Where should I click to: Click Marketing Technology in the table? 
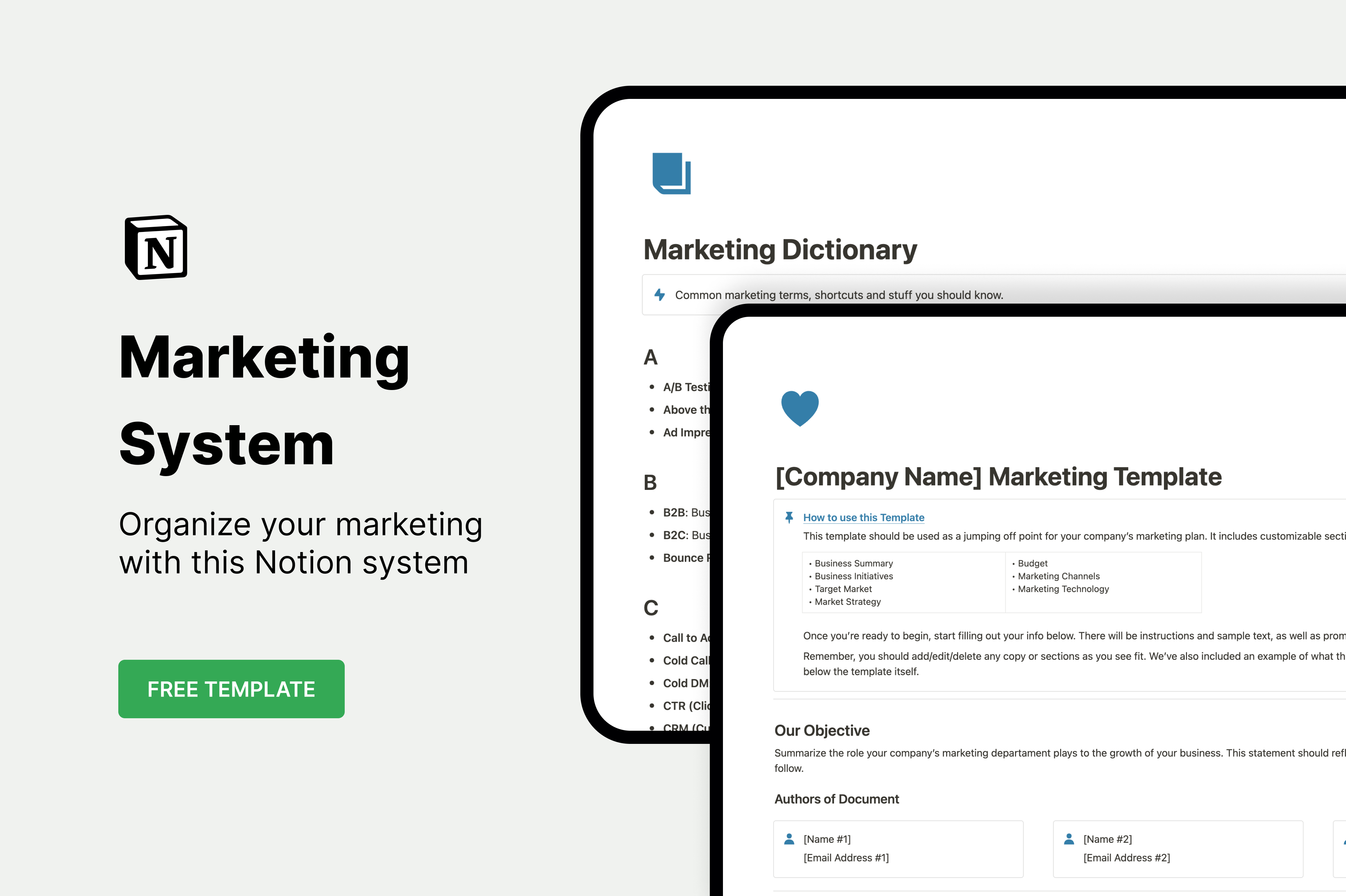[1063, 588]
